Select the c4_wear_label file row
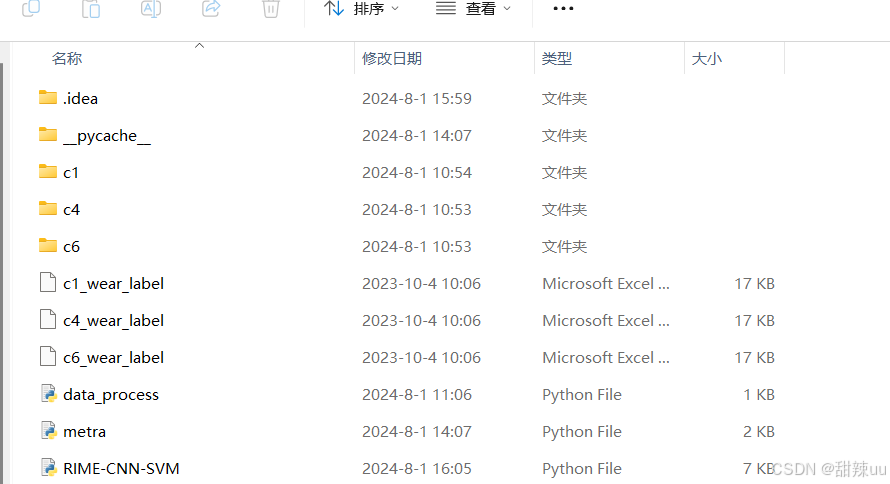The width and height of the screenshot is (890, 484). pos(406,321)
